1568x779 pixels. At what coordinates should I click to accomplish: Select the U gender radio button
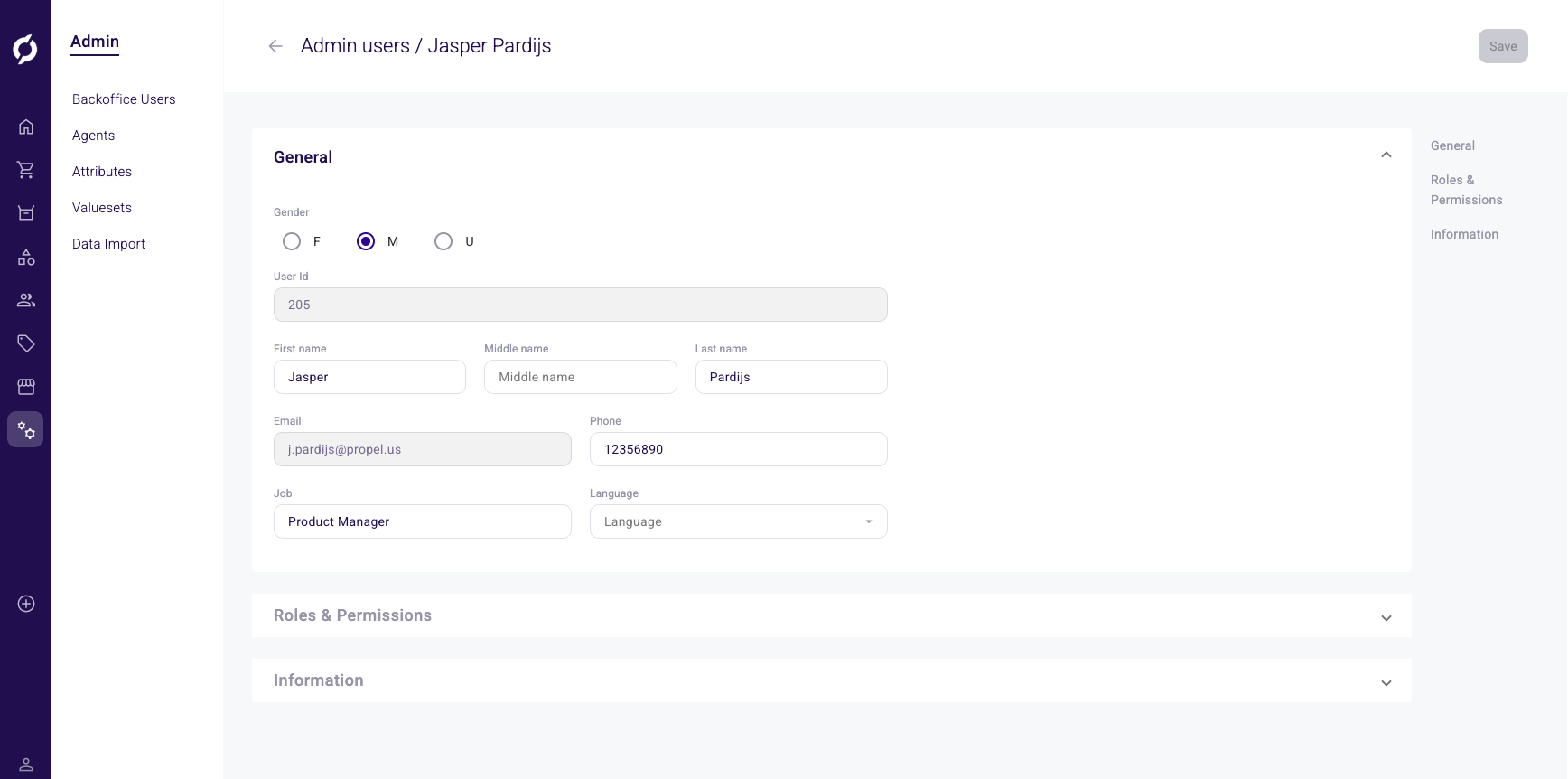point(443,241)
